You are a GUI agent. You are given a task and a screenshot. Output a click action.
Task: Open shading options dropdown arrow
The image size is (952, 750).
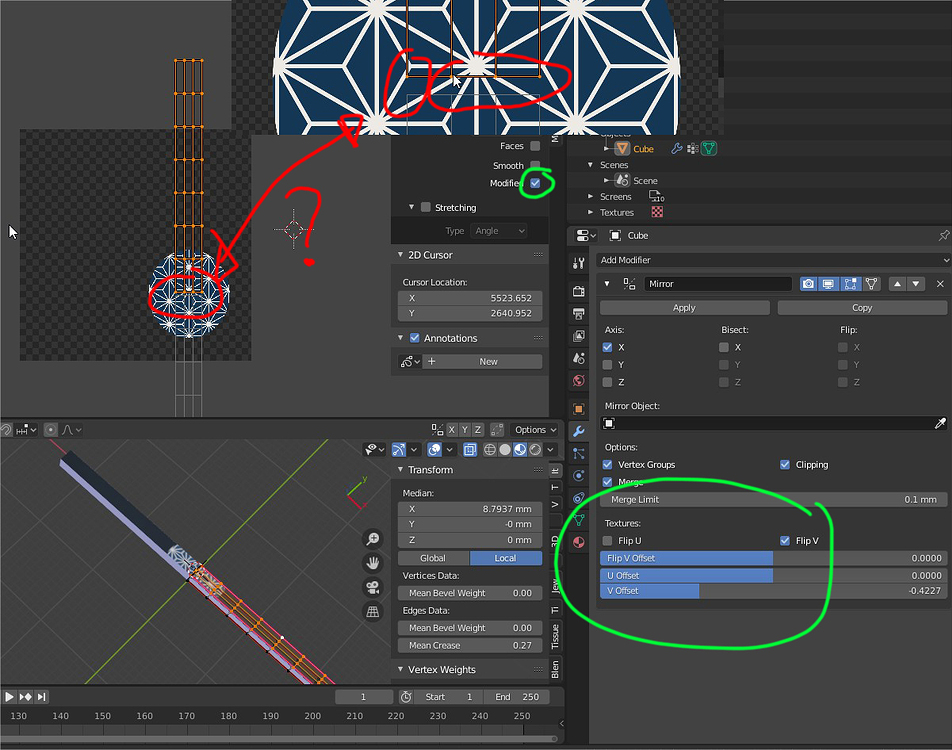(551, 449)
